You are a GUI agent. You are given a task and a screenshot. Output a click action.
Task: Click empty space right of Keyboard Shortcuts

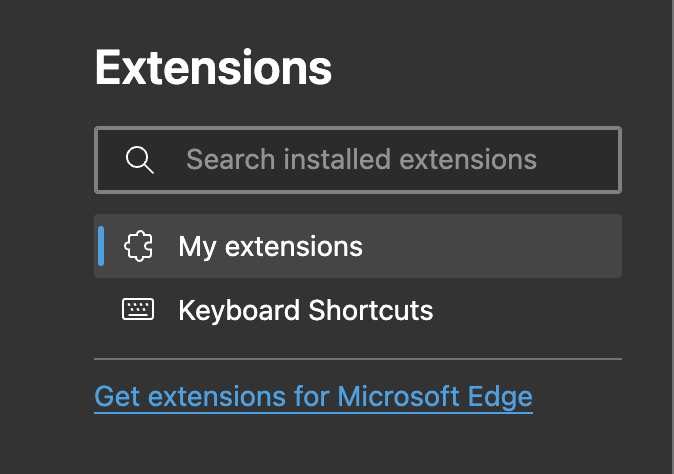(x=530, y=310)
